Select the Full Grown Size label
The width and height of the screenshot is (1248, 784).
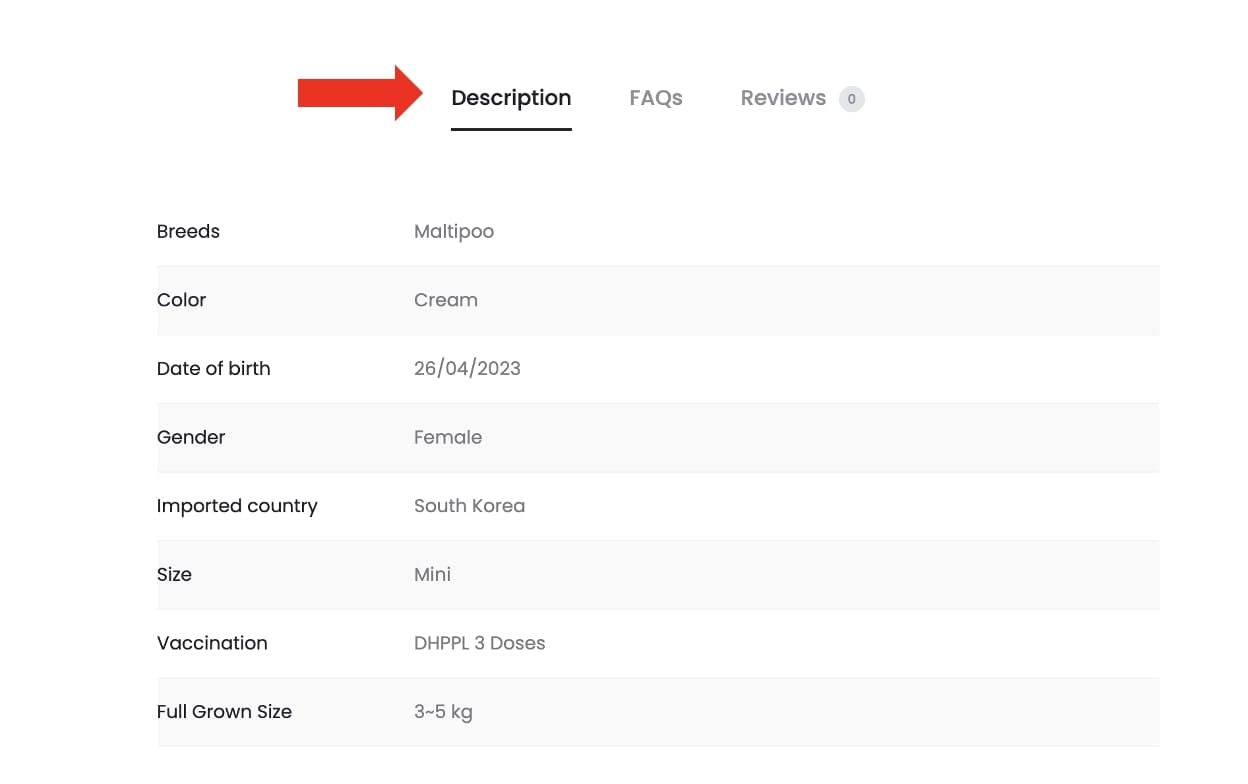224,712
